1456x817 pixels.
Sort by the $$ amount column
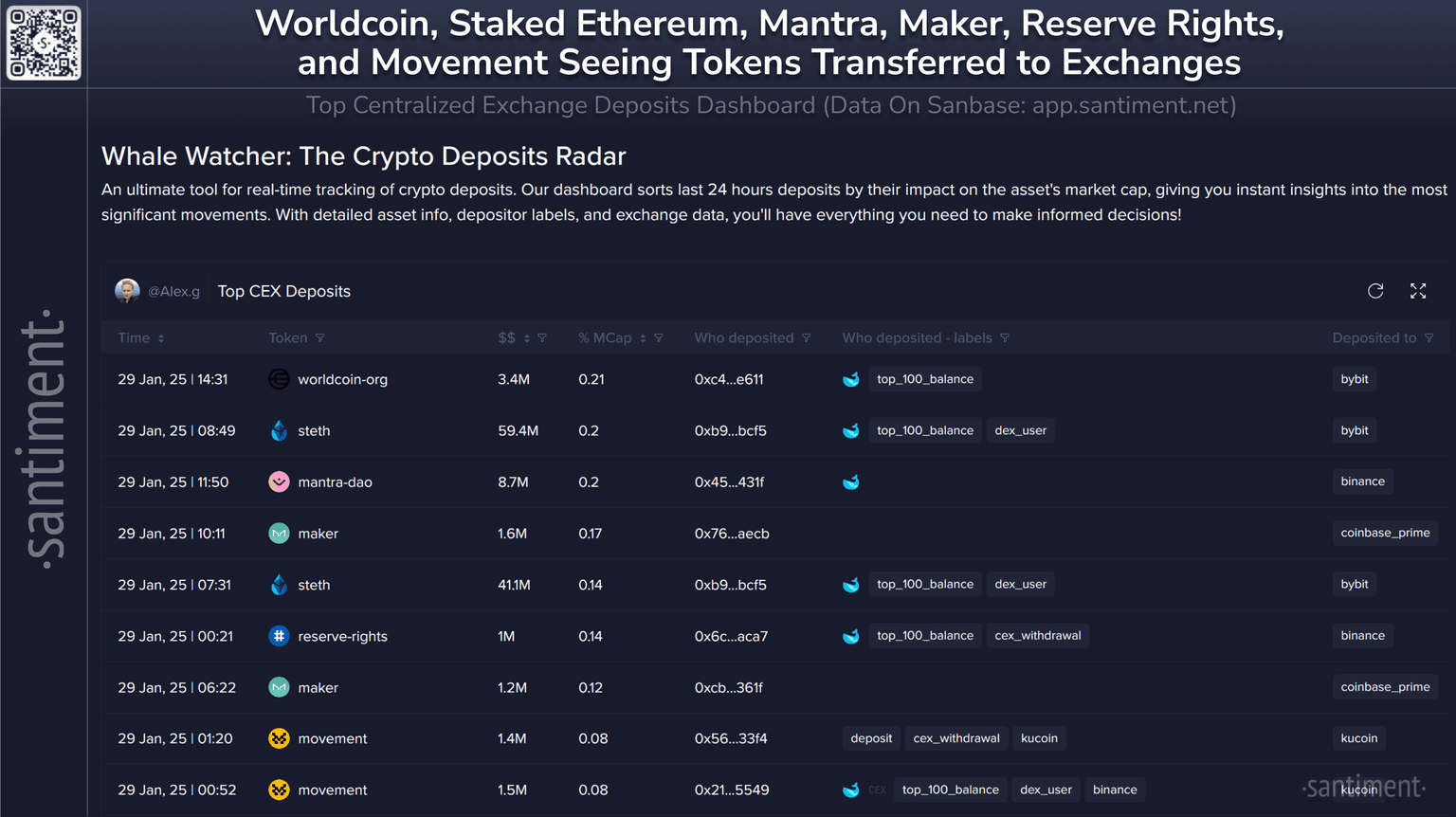(x=527, y=338)
